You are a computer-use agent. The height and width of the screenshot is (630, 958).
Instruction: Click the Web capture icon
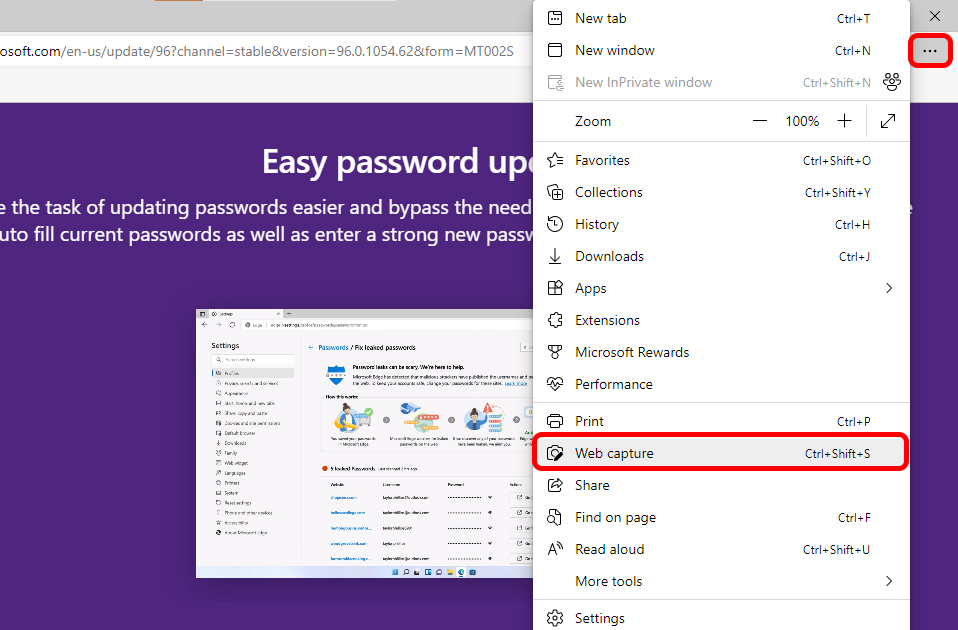(555, 453)
